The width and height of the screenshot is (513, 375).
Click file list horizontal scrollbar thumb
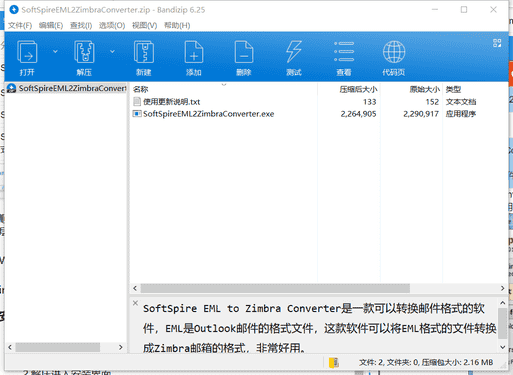pos(275,288)
